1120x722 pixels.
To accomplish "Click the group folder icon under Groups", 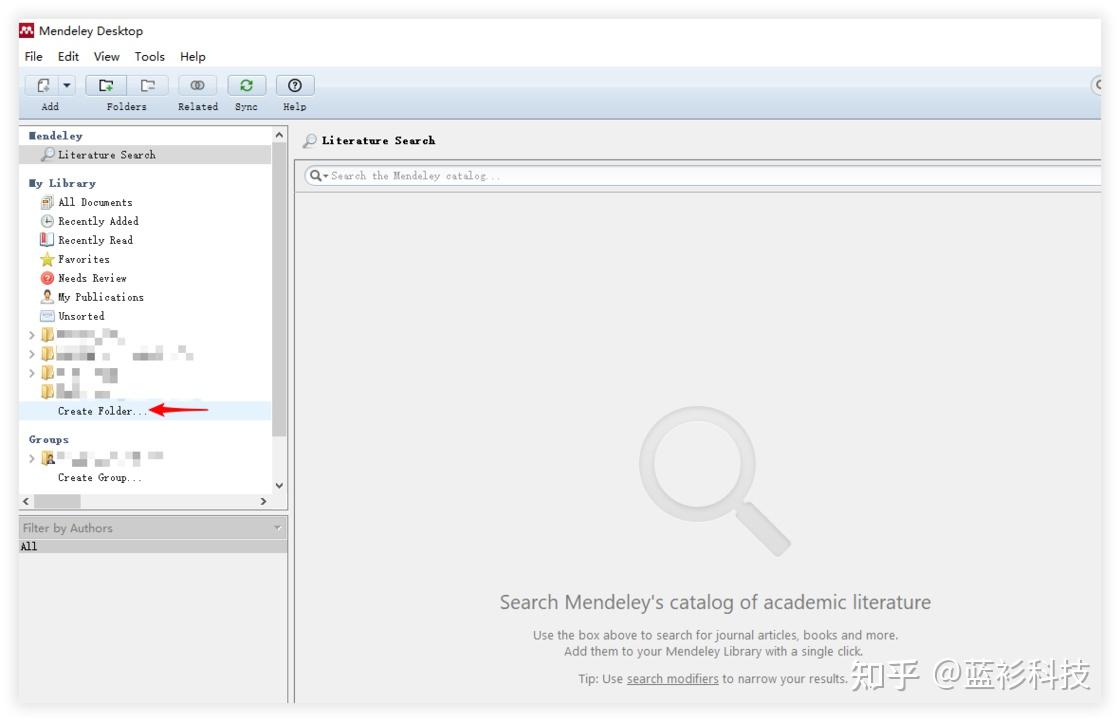I will [48, 458].
